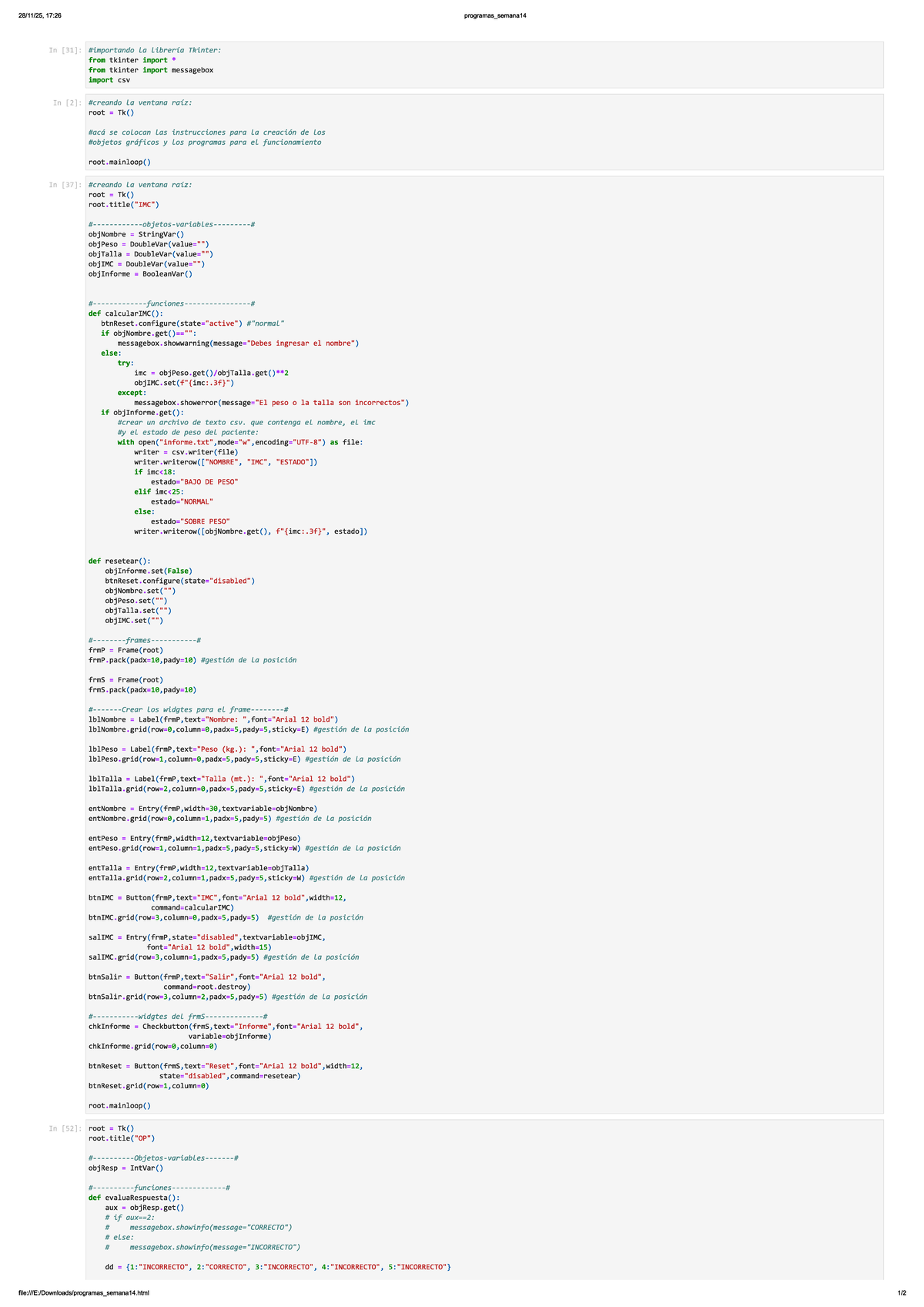The height and width of the screenshot is (1307, 924).
Task: Click the 'root.title("IMC")' line
Action: click(x=123, y=205)
